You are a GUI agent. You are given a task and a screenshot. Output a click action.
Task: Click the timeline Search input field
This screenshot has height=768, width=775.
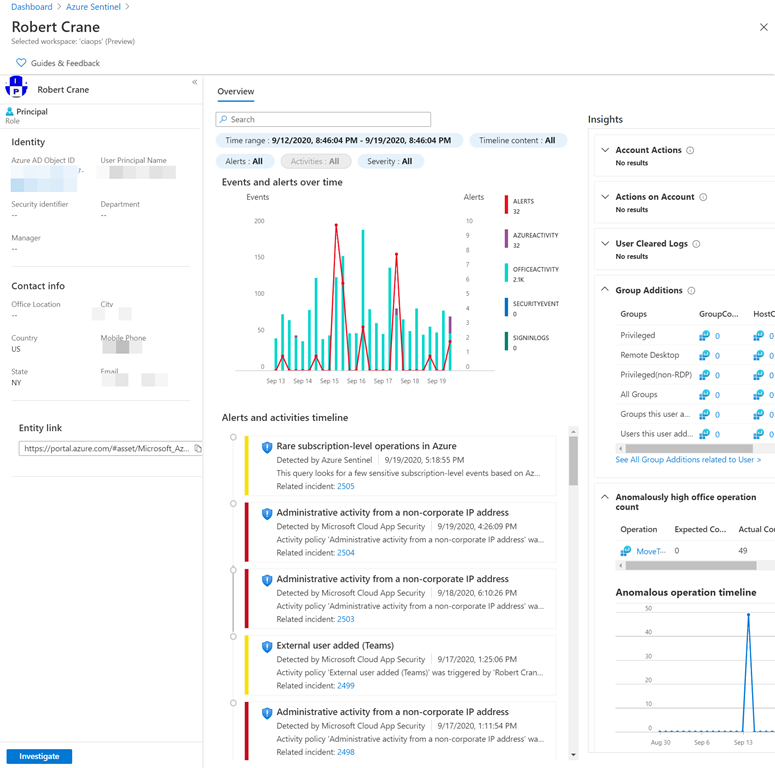324,119
